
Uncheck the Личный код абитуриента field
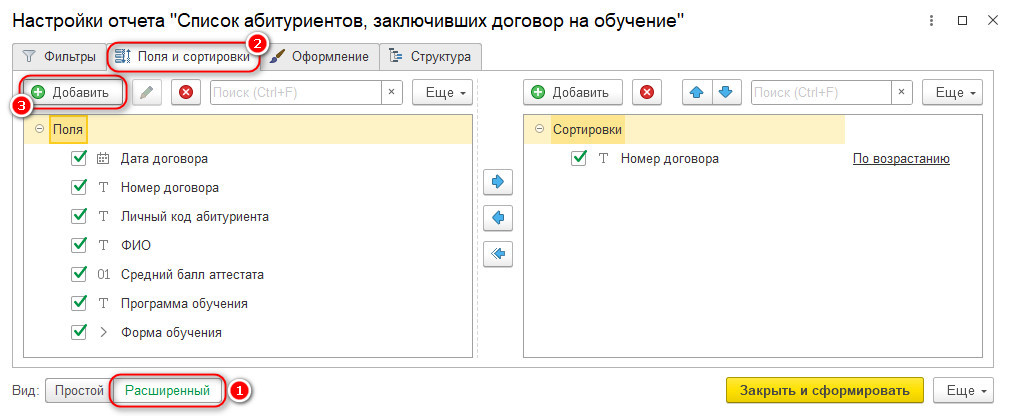pos(79,216)
